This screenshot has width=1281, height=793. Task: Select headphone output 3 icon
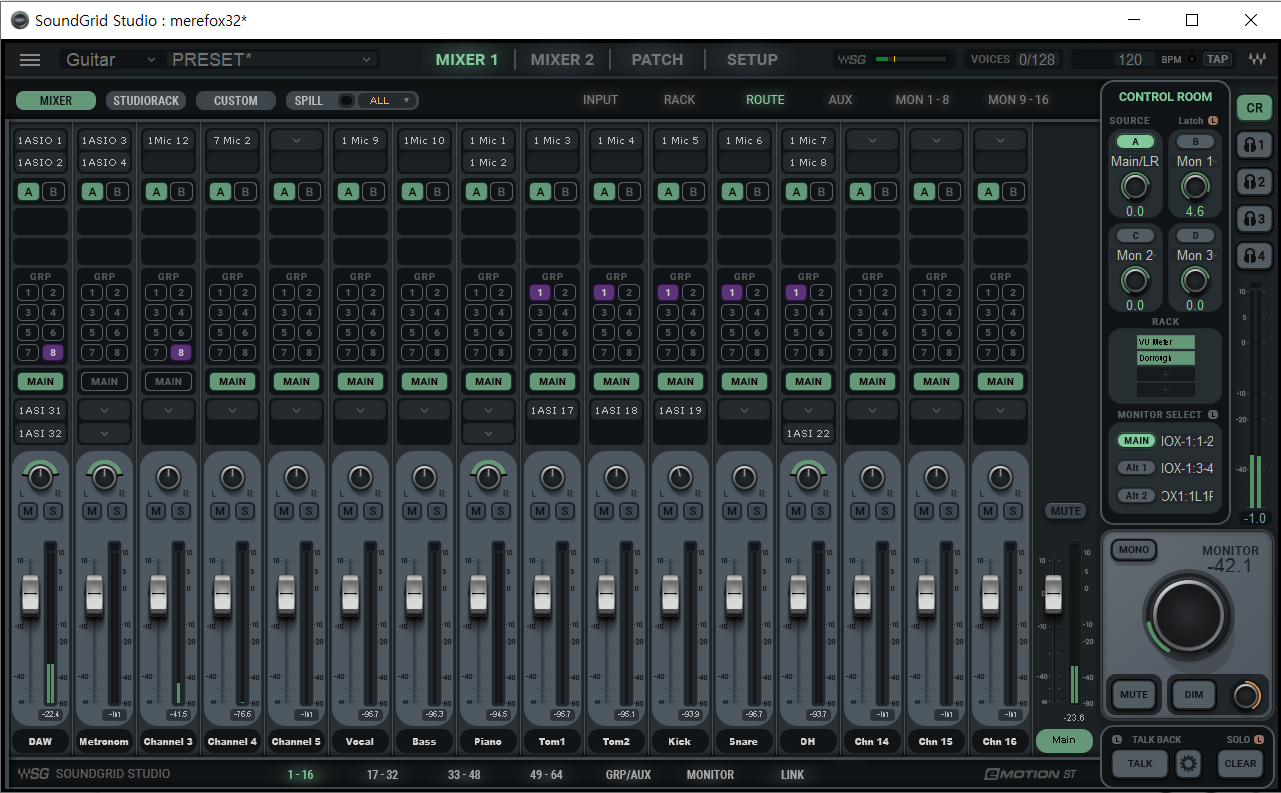(x=1254, y=219)
